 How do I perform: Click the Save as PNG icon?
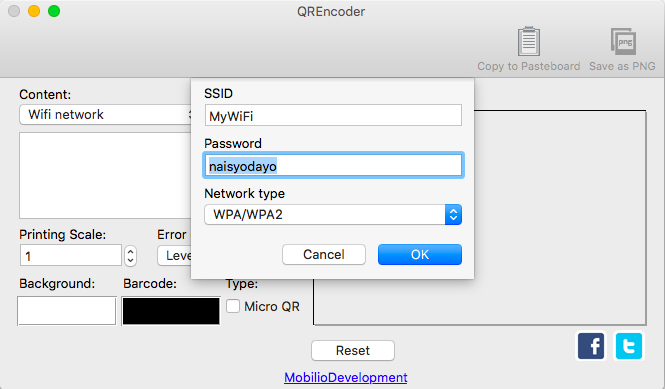pos(623,41)
